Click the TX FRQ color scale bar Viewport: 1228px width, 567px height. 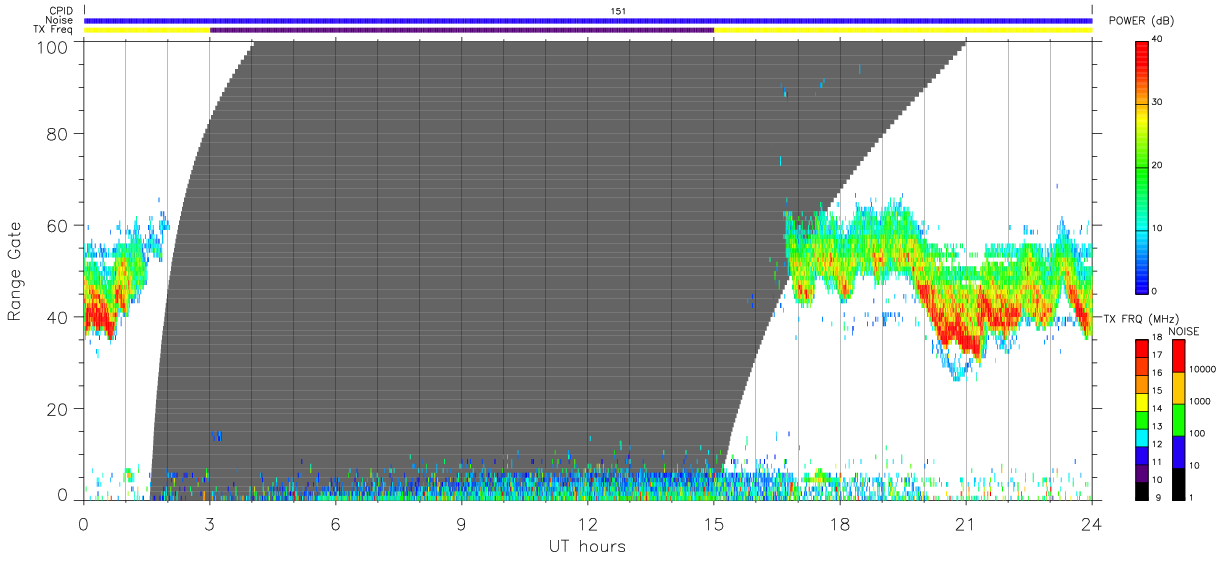click(1140, 420)
